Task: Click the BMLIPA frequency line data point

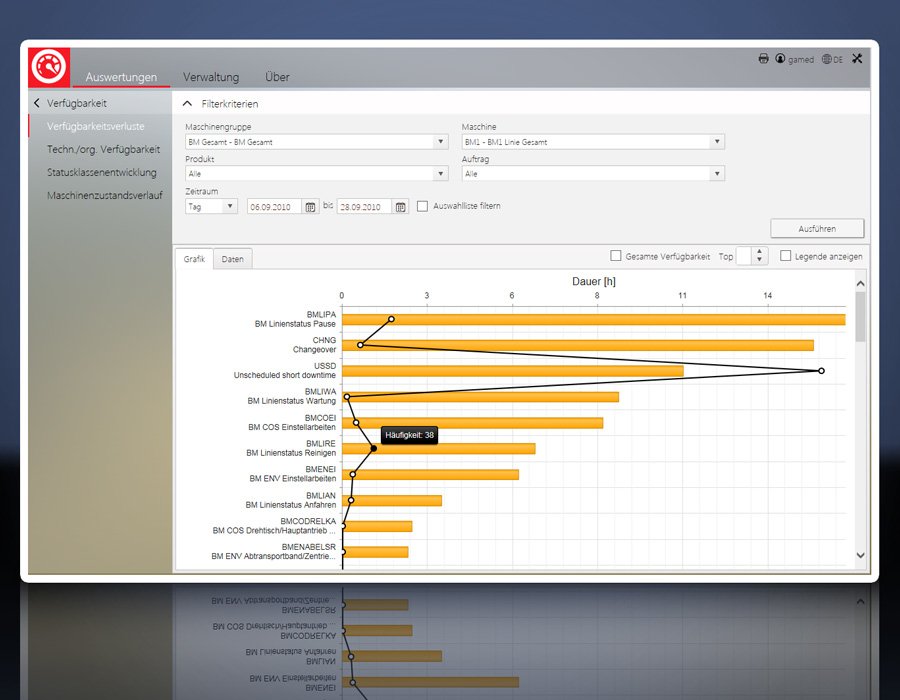Action: point(391,319)
